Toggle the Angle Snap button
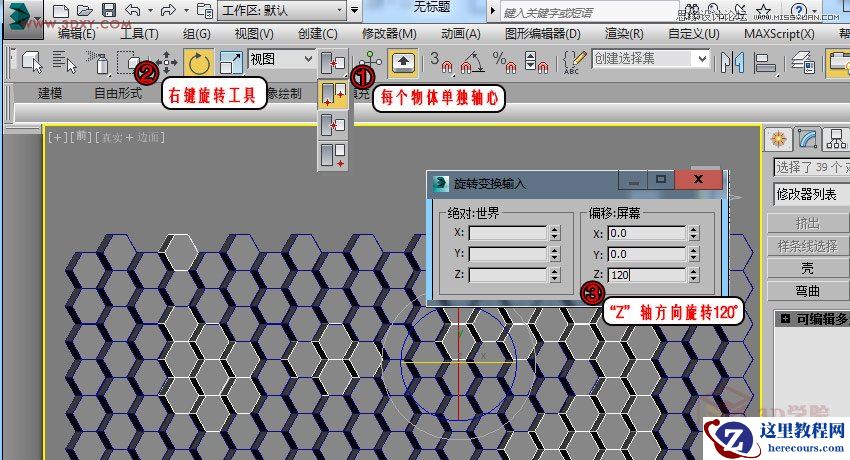Screen dimensions: 850x460 [x=472, y=63]
